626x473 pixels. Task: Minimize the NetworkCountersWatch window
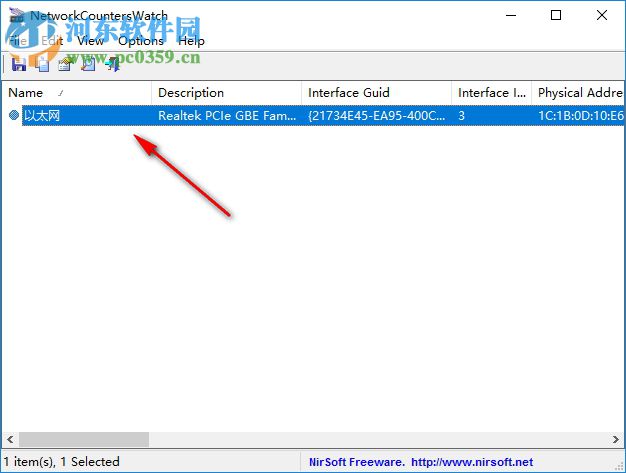click(511, 16)
